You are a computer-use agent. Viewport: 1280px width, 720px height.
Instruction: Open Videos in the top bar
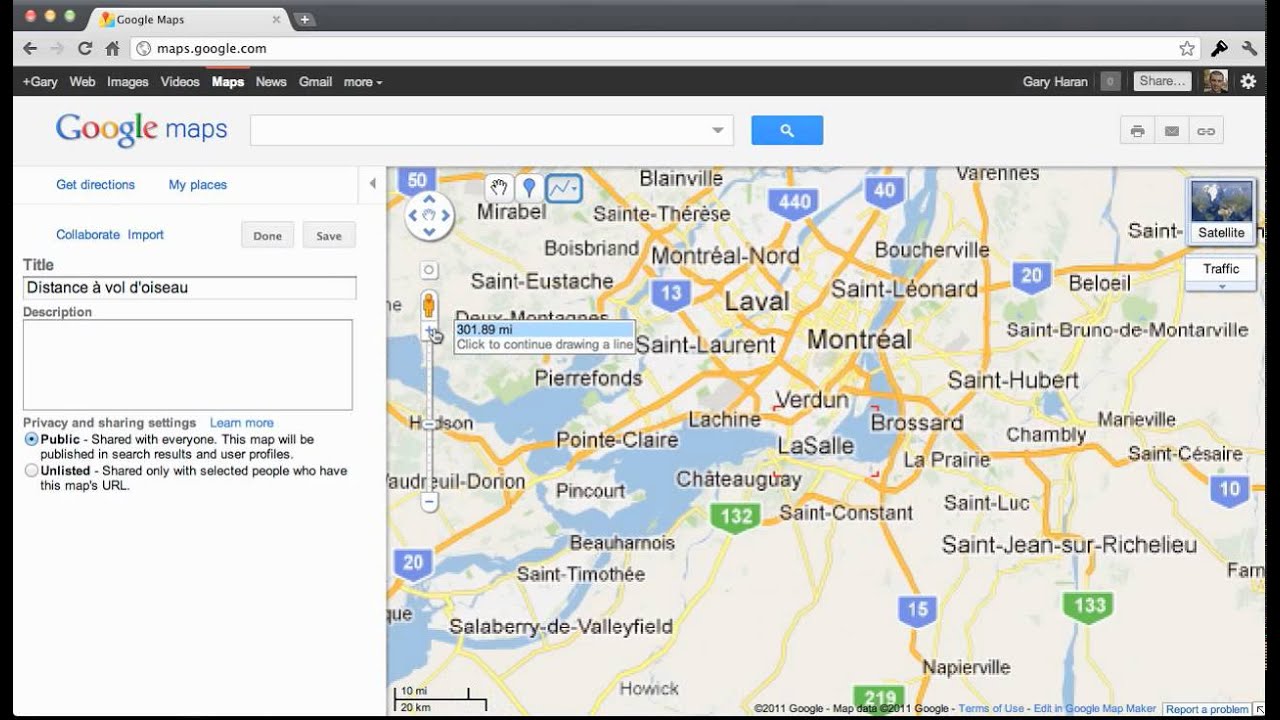tap(180, 82)
